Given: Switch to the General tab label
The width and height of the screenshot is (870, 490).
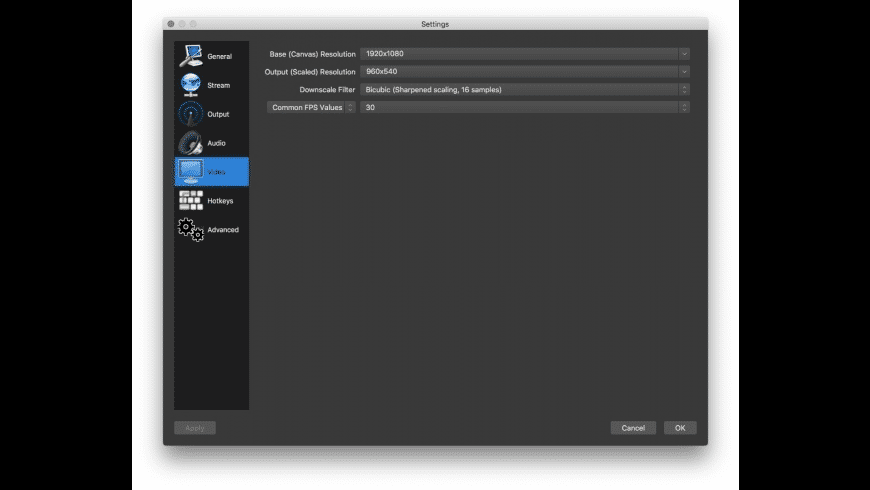Looking at the screenshot, I should point(220,57).
